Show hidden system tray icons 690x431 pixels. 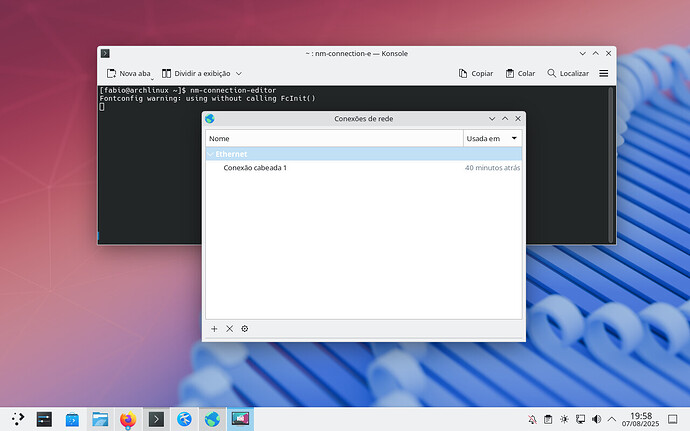(x=613, y=419)
